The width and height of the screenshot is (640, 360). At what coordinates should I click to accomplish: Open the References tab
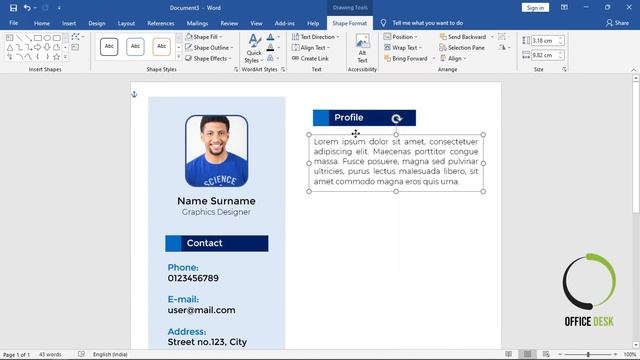click(161, 23)
